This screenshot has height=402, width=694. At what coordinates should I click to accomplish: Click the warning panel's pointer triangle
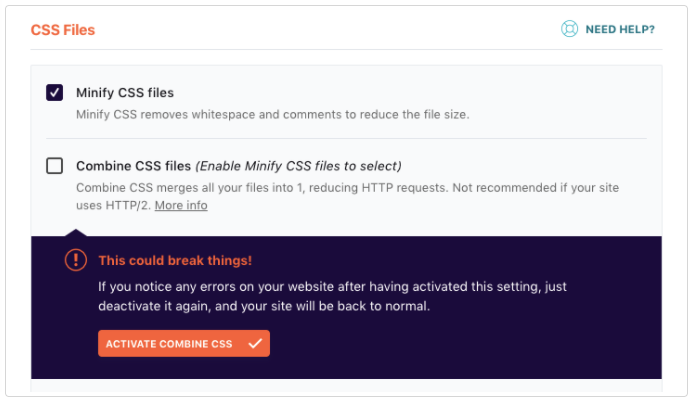(76, 233)
